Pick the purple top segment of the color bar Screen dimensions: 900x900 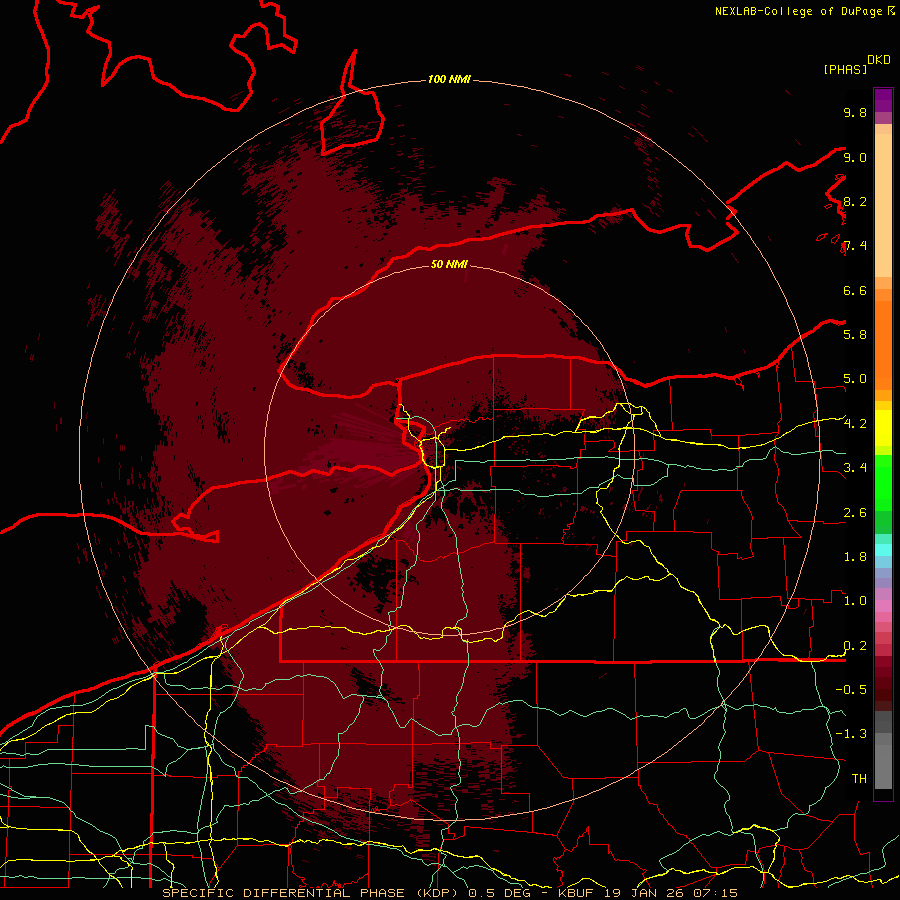click(883, 100)
